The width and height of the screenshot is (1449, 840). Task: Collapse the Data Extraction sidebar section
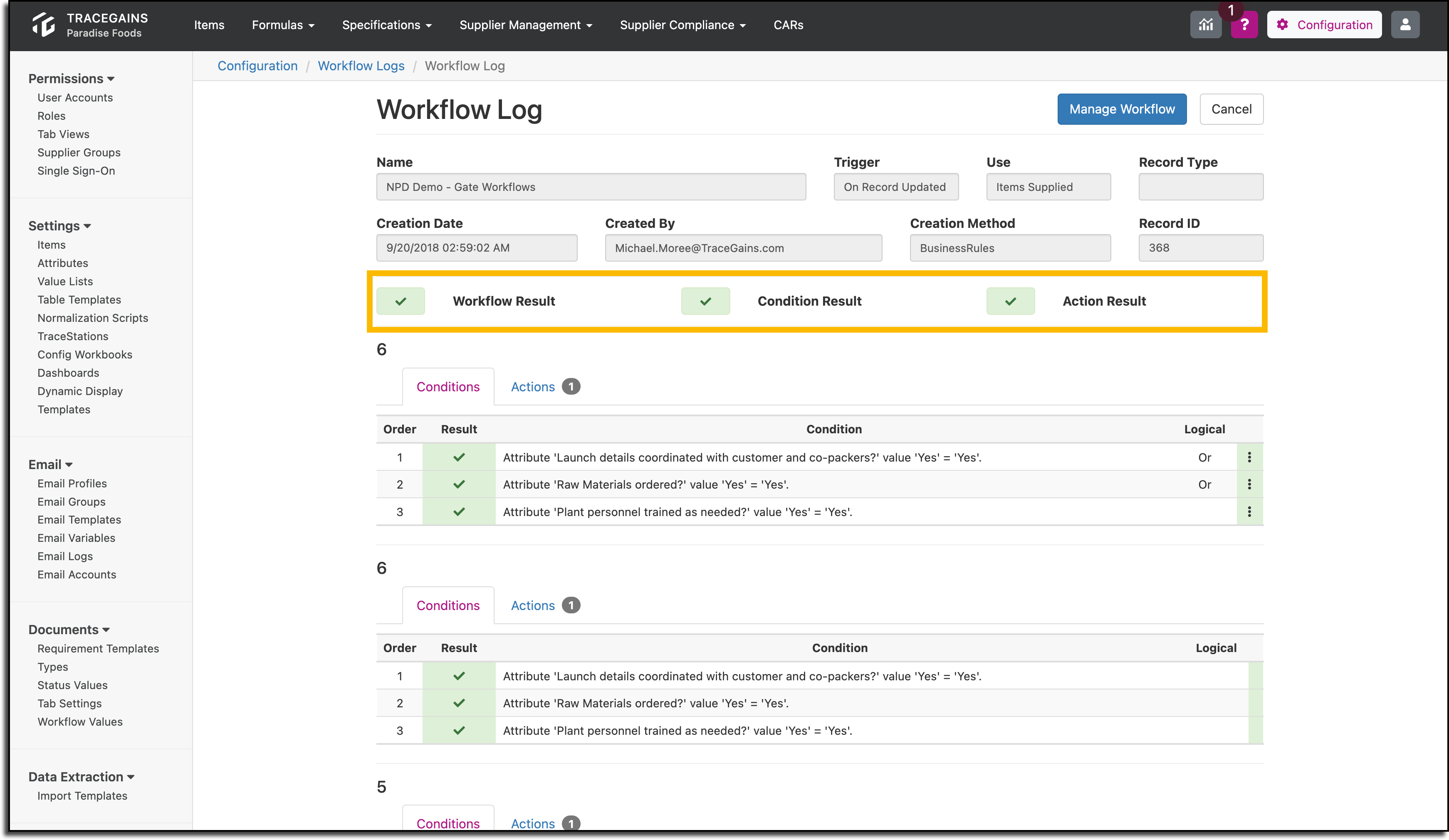82,776
